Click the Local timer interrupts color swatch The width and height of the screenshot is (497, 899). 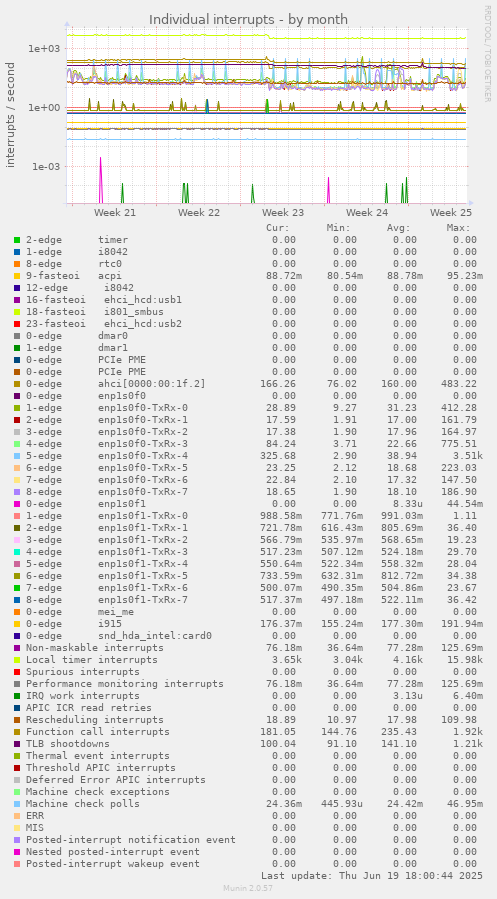(x=17, y=660)
